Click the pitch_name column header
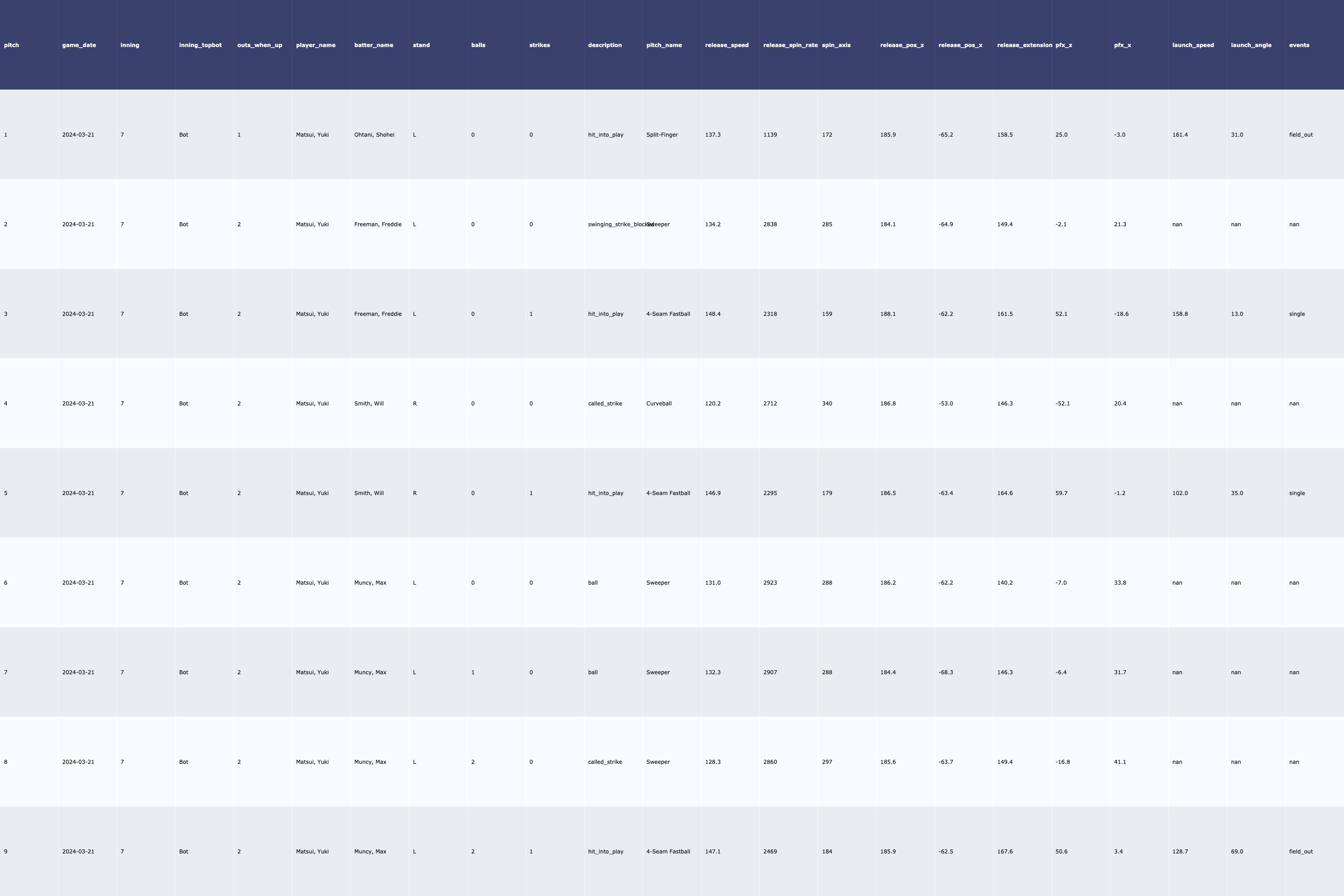1344x896 pixels. [663, 45]
